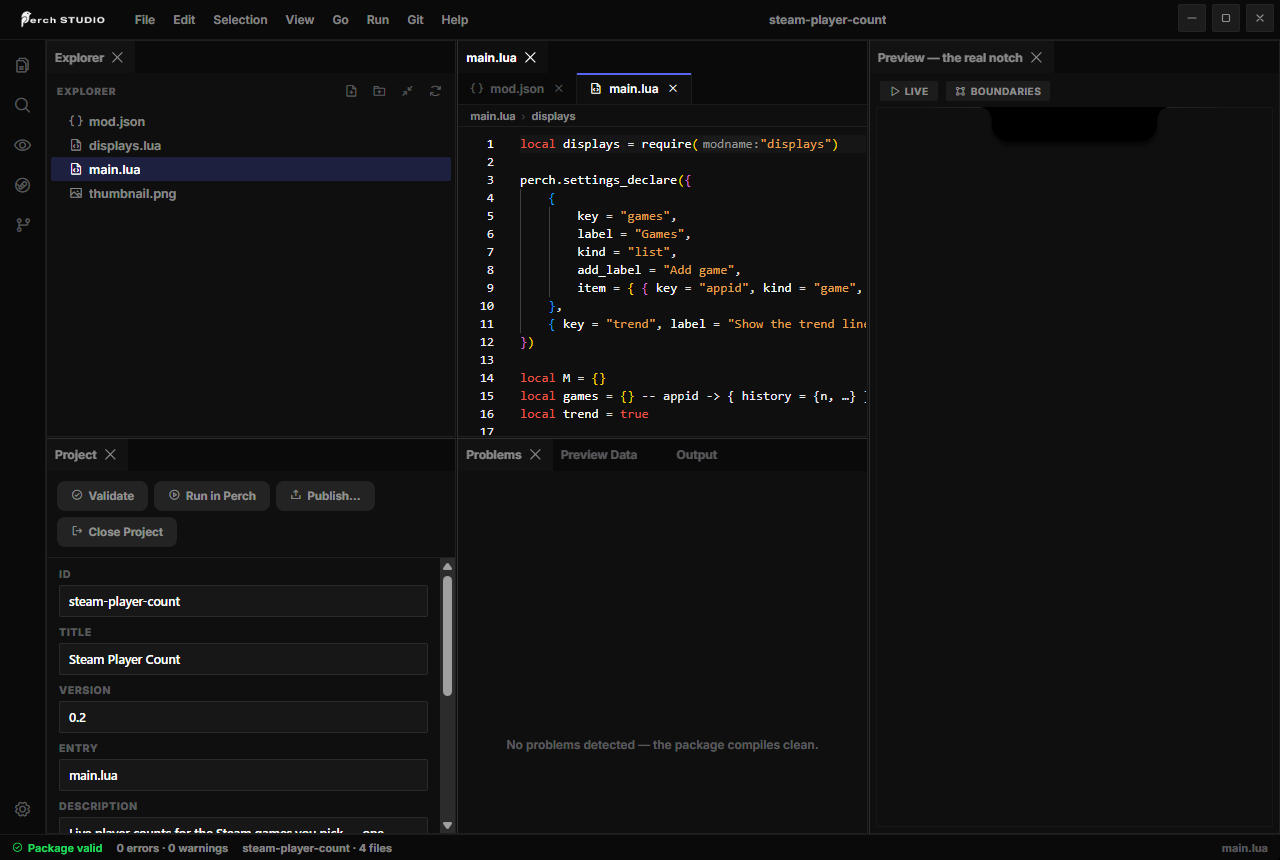This screenshot has width=1280, height=860.
Task: Click the Version field 0.2
Action: 243,717
